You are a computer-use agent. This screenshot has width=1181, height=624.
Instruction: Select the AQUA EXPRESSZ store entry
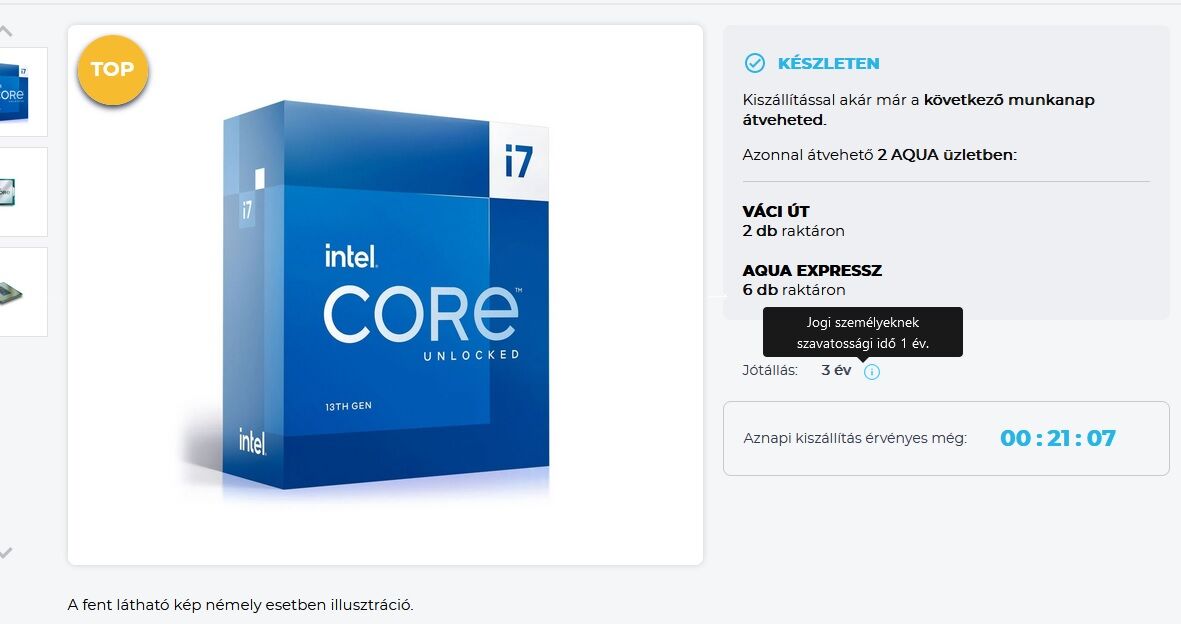click(x=812, y=280)
